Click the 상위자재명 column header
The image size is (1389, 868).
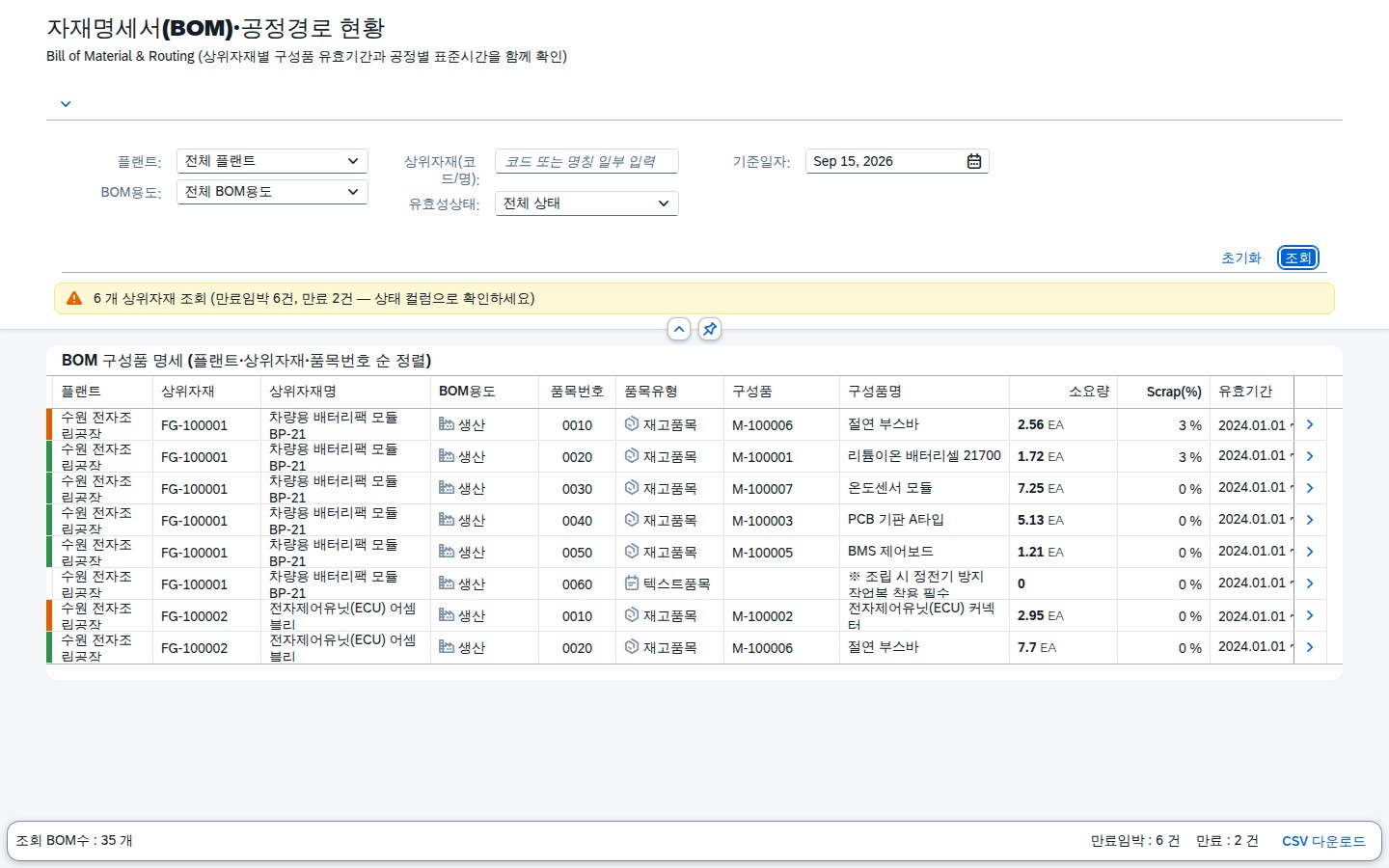(345, 392)
